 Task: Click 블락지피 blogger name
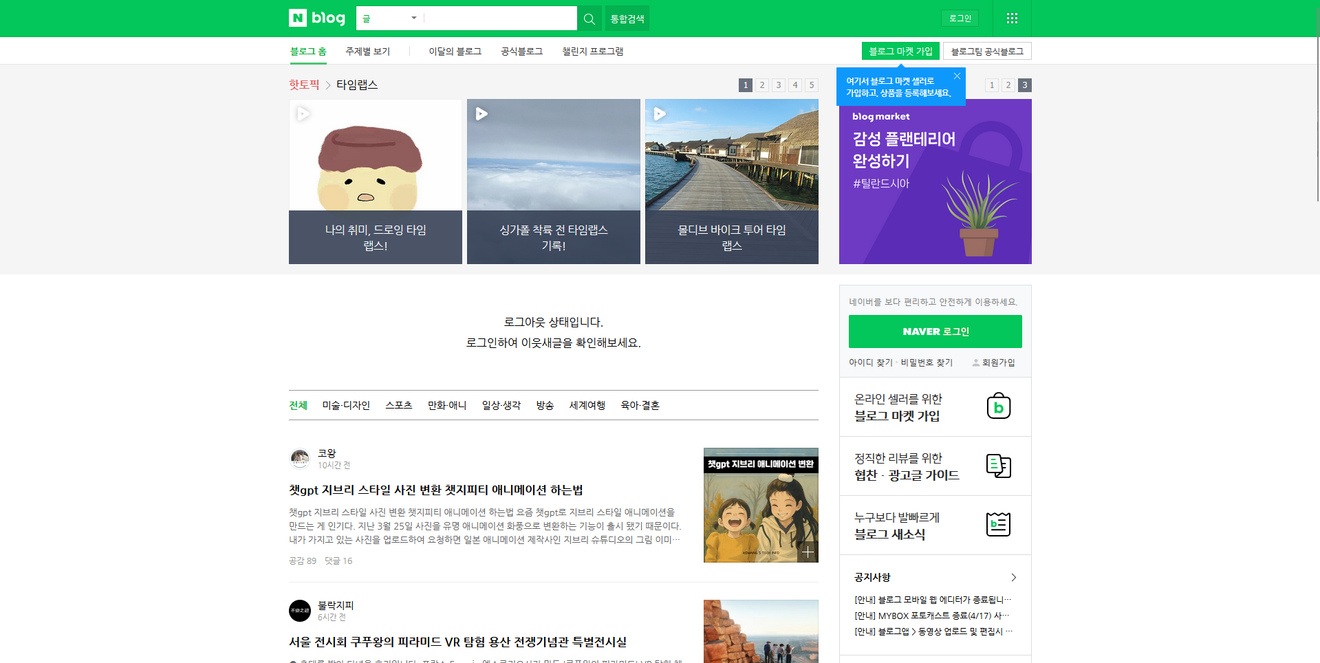point(336,605)
